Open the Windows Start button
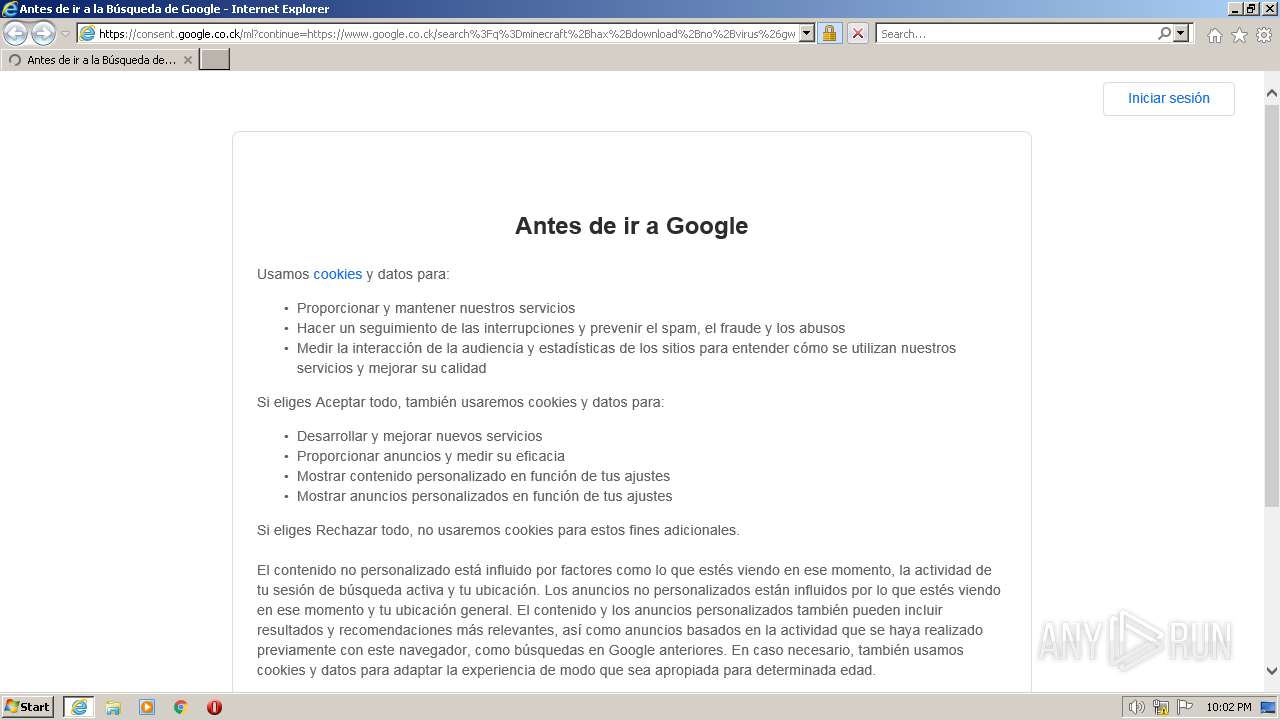Screen dimensions: 1280x720 coord(28,706)
